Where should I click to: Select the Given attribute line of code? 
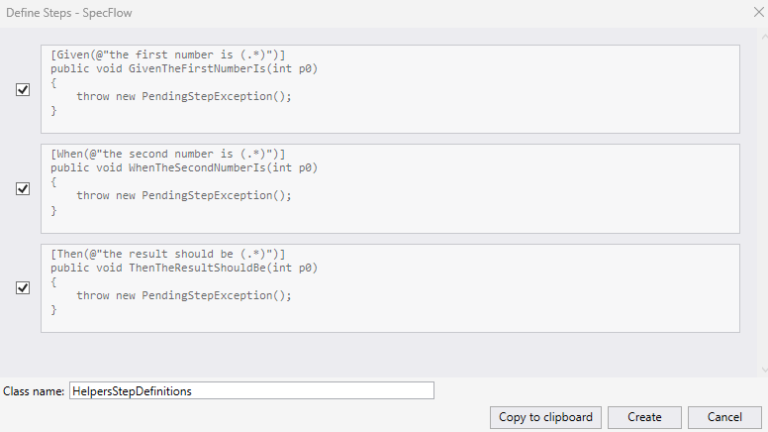tap(168, 54)
